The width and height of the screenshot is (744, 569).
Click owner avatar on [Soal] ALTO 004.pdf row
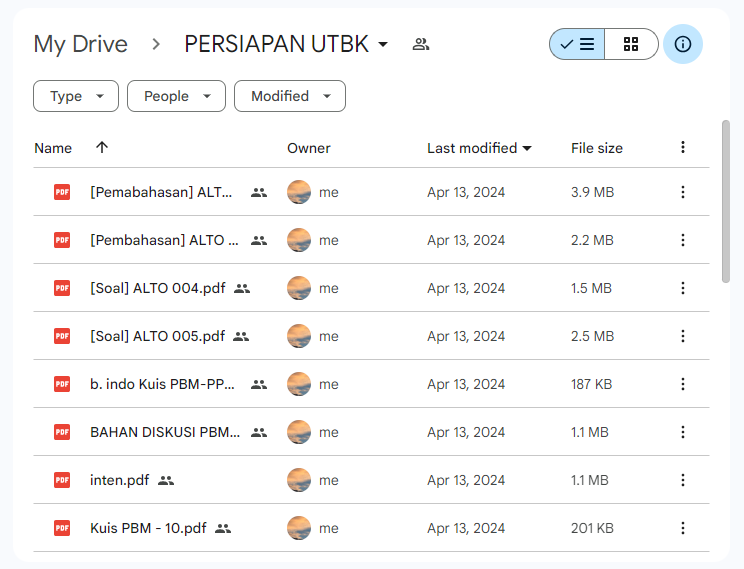click(299, 288)
